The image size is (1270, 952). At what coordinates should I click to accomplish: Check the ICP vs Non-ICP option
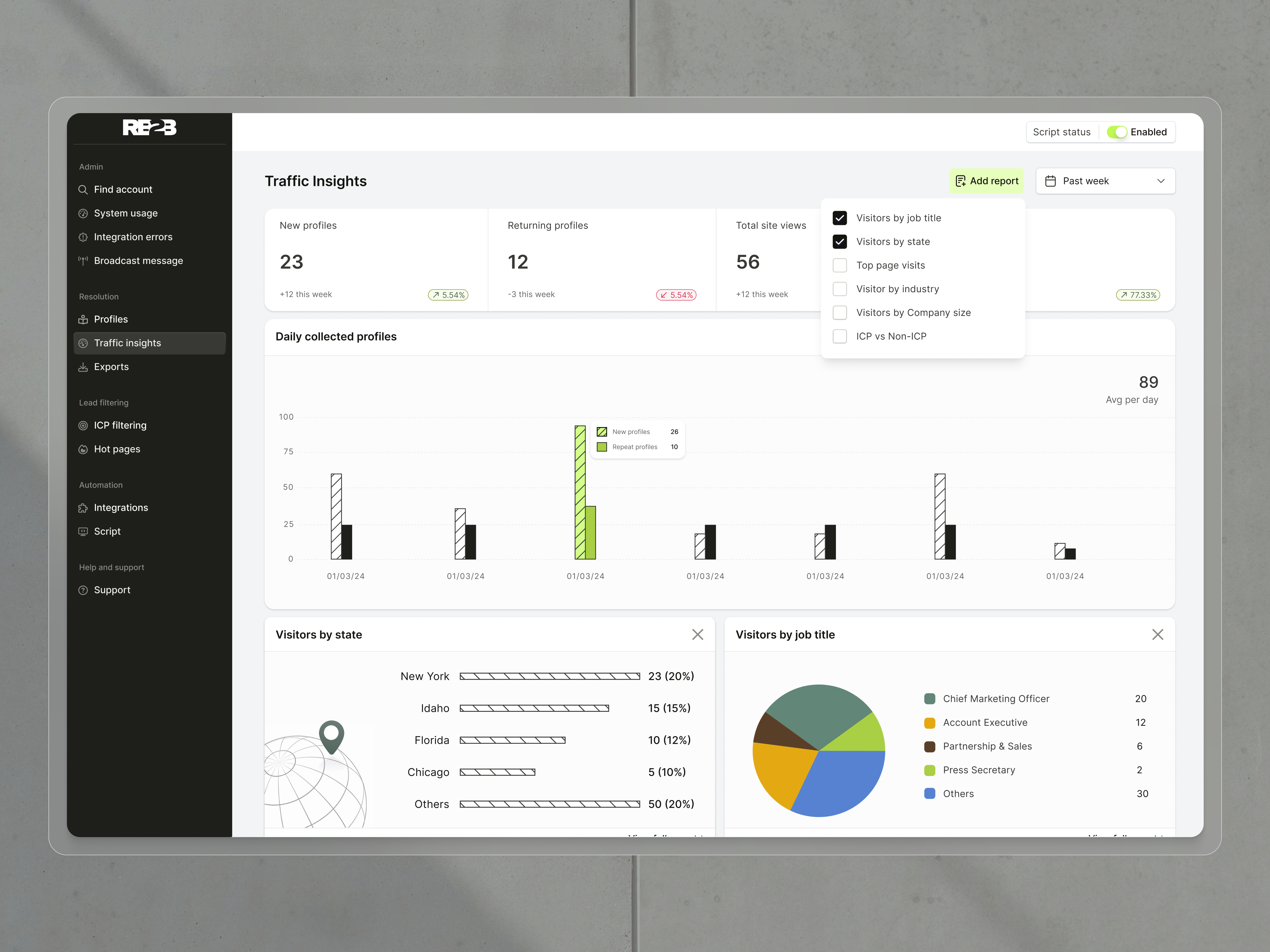coord(840,336)
